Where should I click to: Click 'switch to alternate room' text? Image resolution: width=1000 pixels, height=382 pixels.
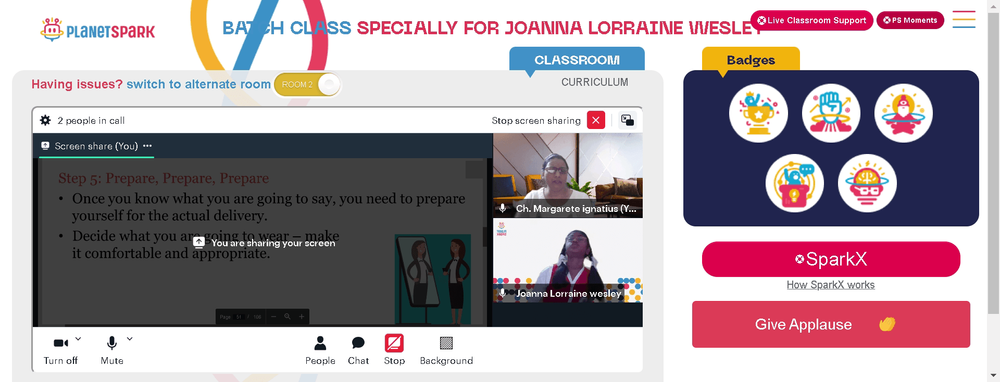(x=198, y=84)
